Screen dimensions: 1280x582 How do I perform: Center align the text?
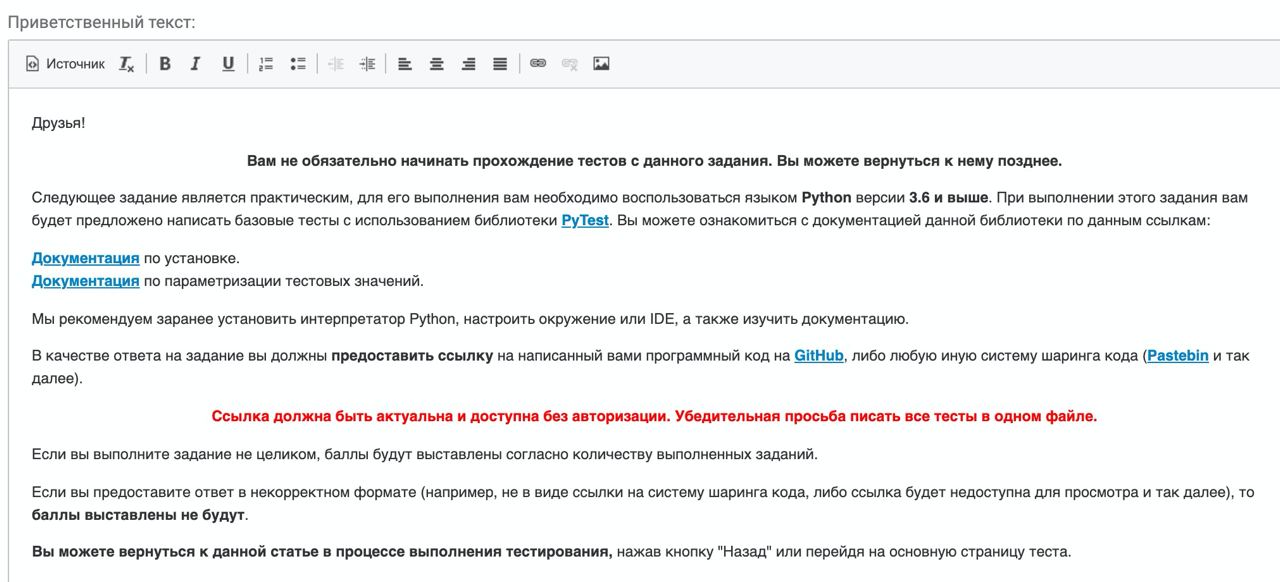click(437, 64)
